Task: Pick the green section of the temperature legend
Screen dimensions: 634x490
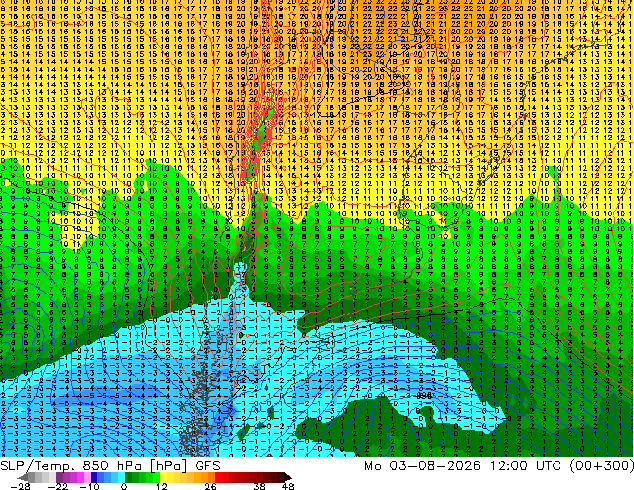Action: tap(142, 477)
